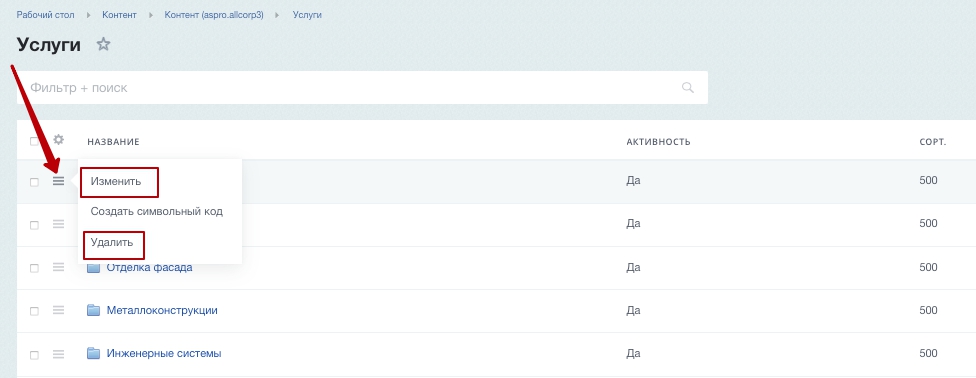
Task: Tick the checkbox for Отделка фасада
Action: click(x=34, y=268)
